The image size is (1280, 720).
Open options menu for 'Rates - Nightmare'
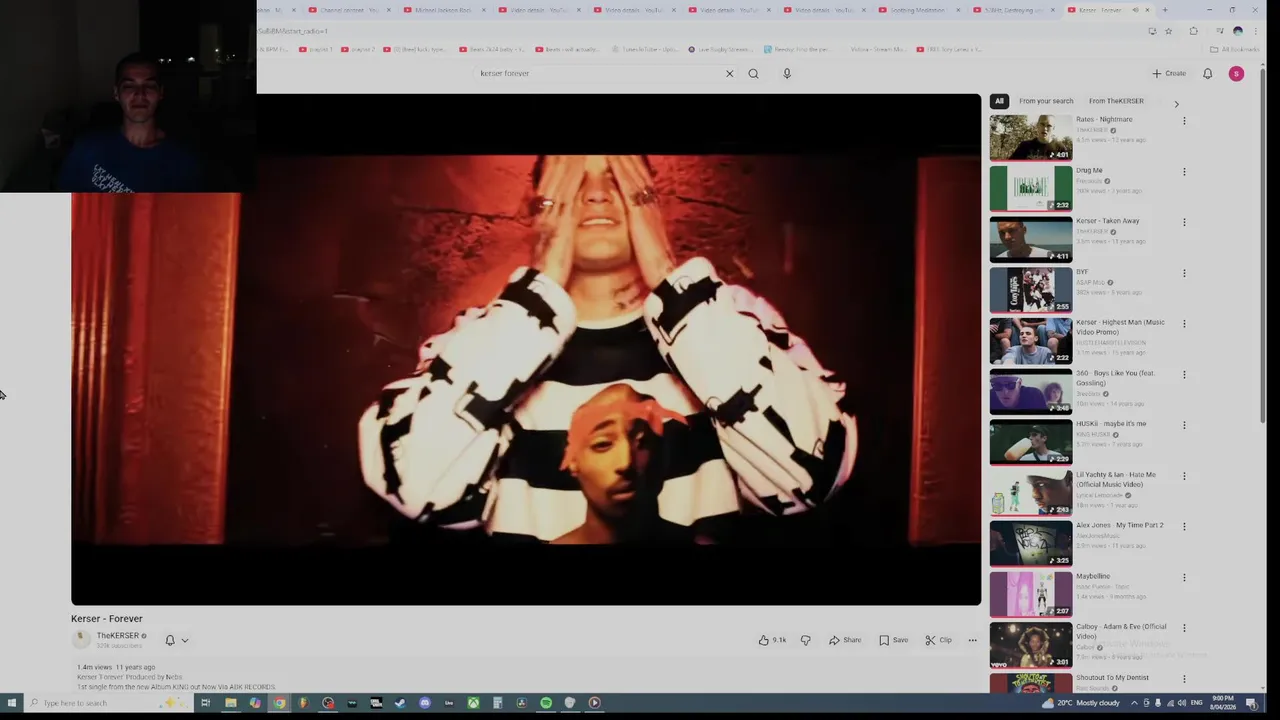click(x=1184, y=121)
